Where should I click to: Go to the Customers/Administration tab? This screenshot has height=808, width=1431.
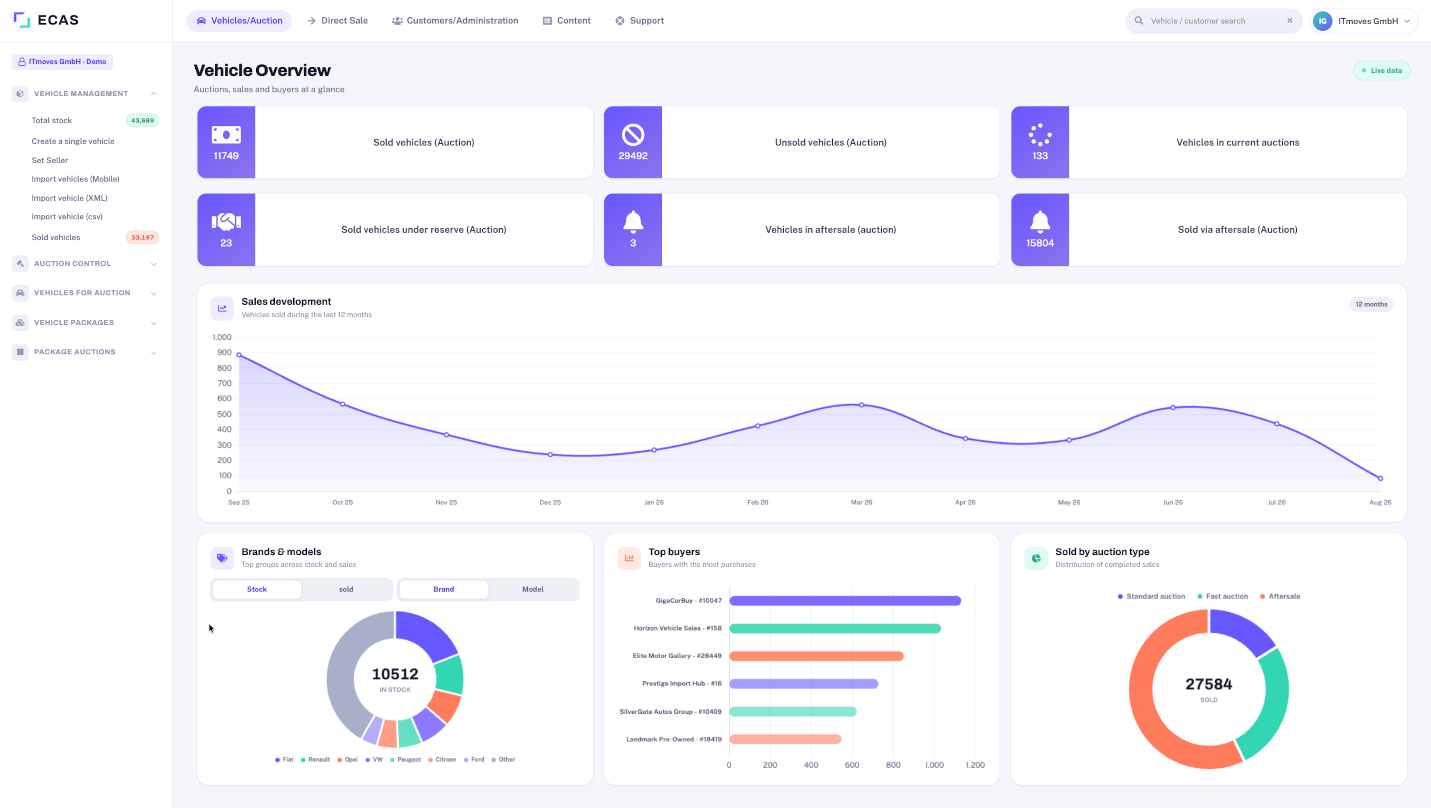455,20
